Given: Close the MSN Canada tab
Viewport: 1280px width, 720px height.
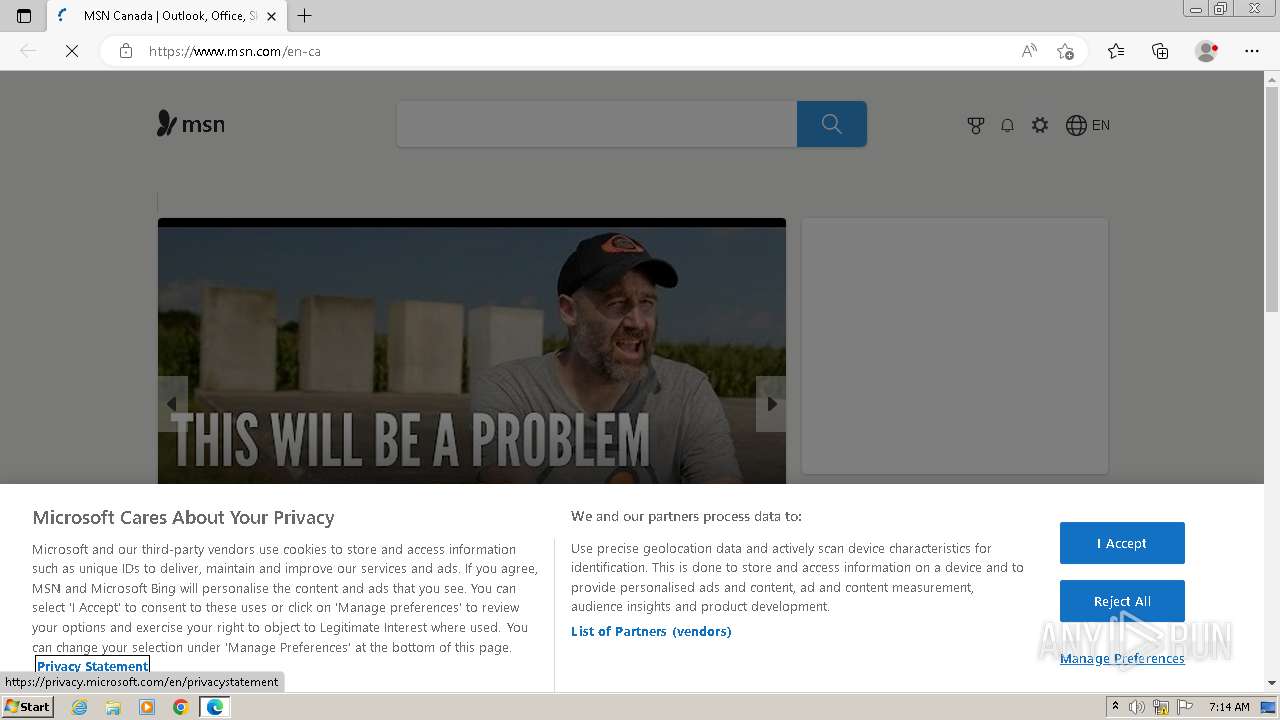Looking at the screenshot, I should [x=271, y=16].
